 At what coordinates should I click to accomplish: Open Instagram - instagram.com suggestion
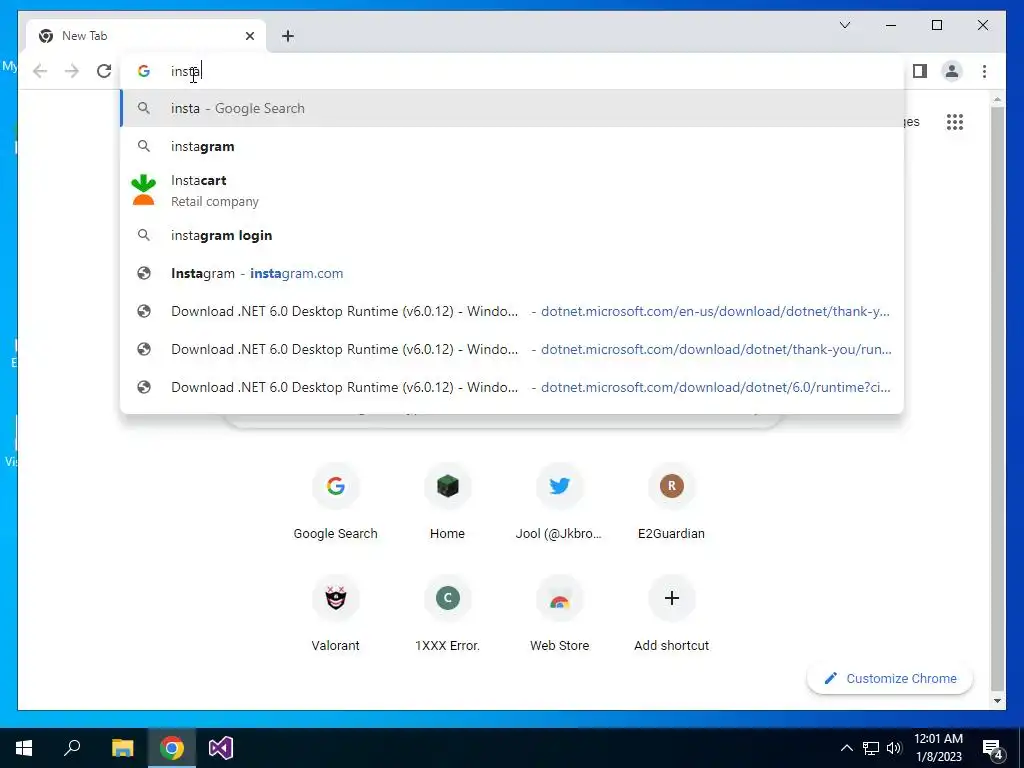(x=512, y=273)
